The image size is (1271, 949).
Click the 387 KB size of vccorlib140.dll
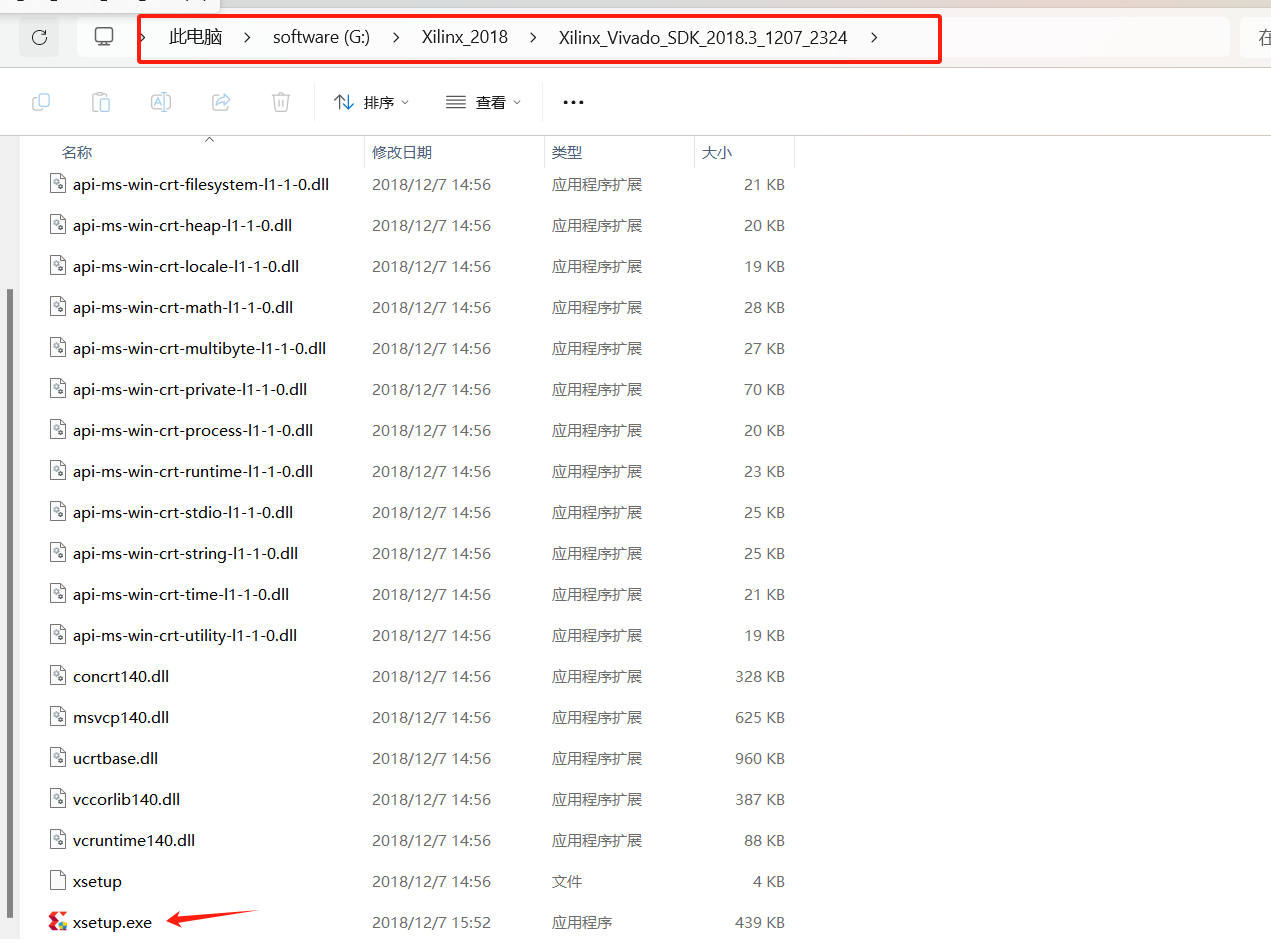pyautogui.click(x=760, y=799)
